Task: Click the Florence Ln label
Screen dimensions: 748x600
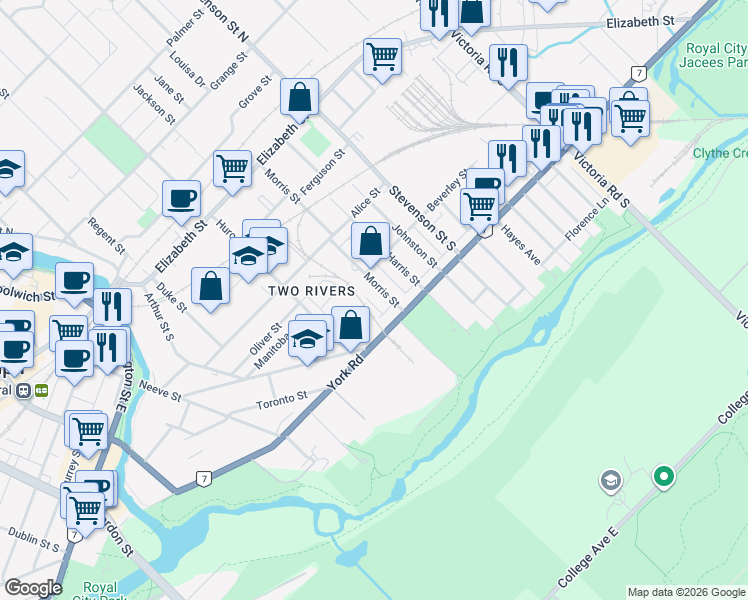Action: click(587, 219)
